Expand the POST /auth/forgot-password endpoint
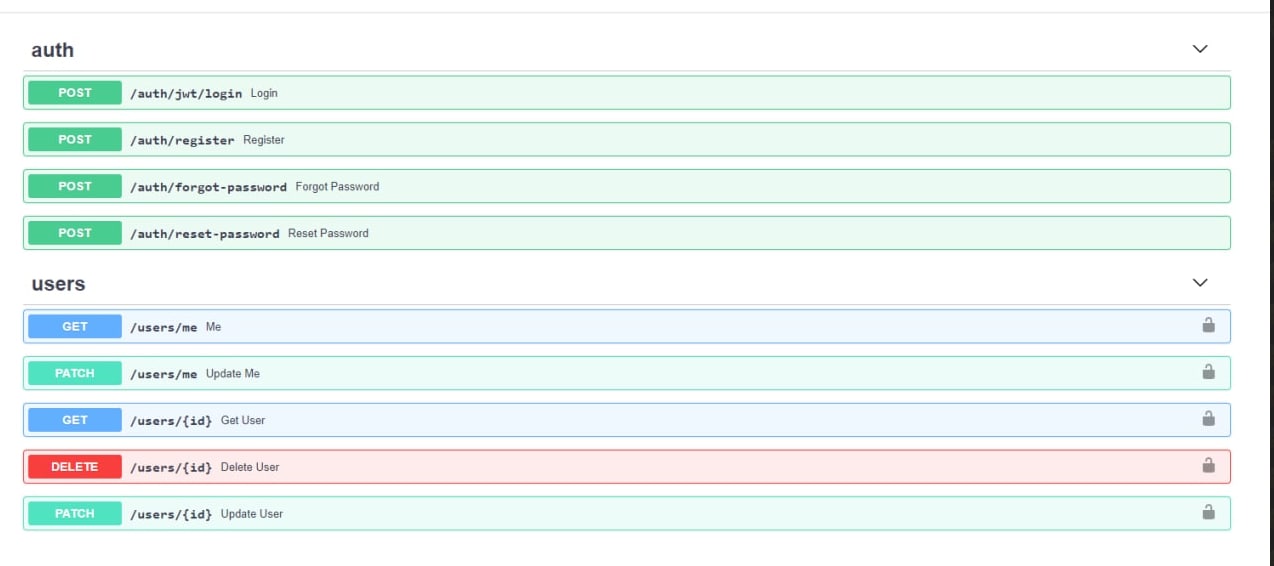 tap(627, 186)
